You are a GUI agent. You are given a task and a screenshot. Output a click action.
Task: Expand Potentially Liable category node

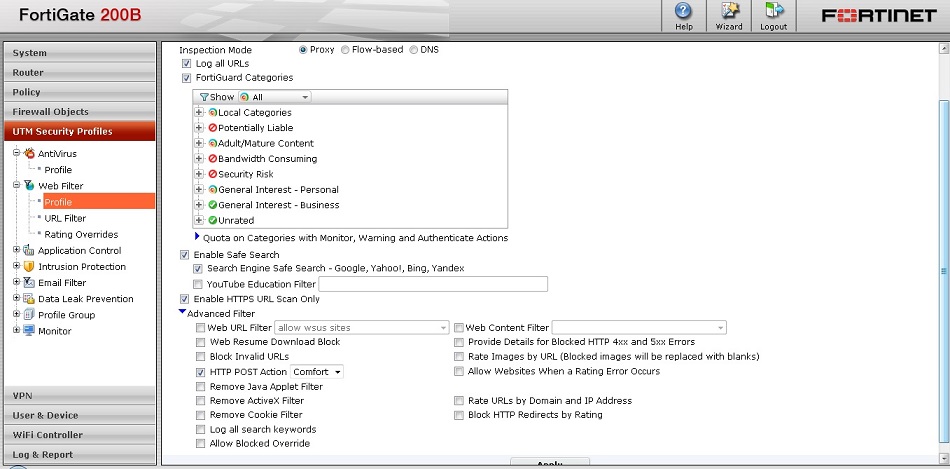tap(199, 128)
